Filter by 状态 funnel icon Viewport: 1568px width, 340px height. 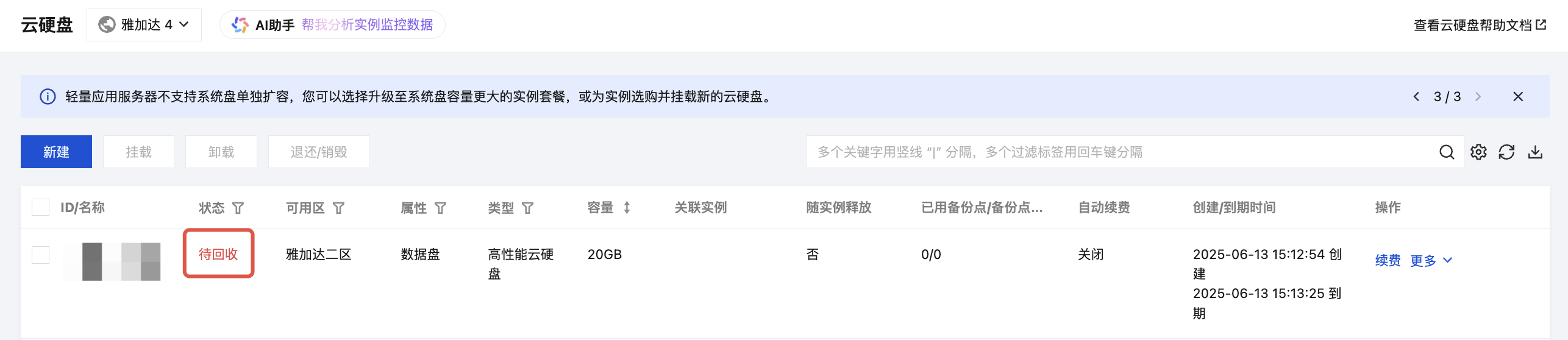tap(238, 208)
